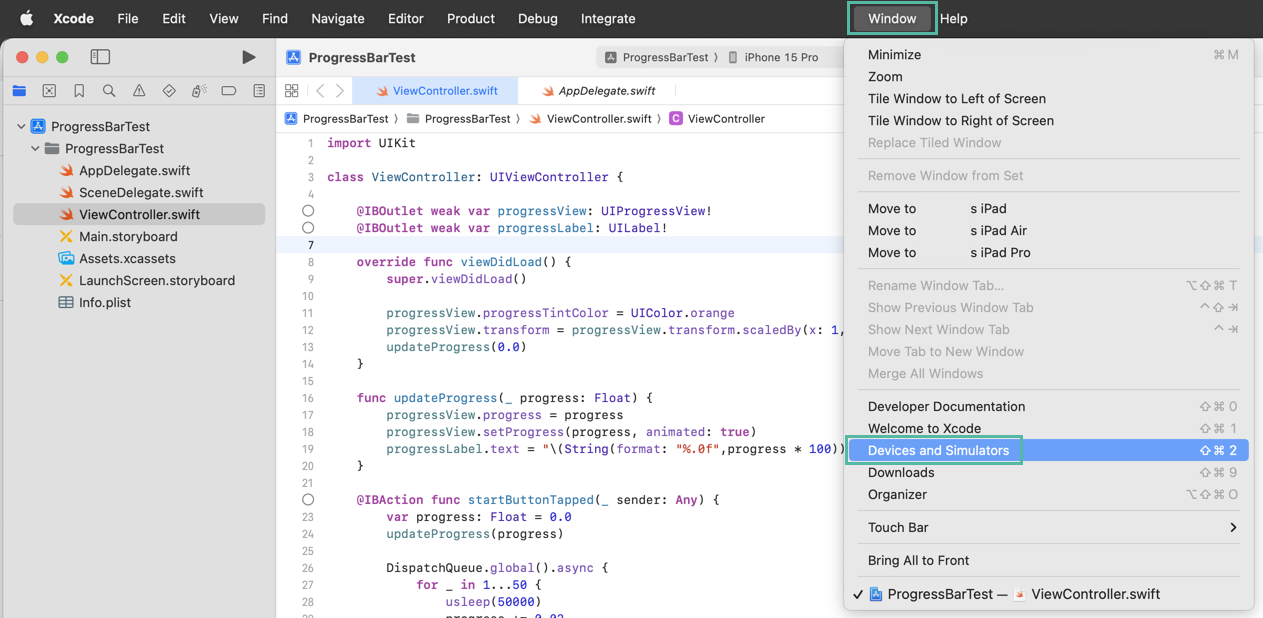Open ViewController symbol in jump bar
1263x618 pixels.
pos(717,118)
